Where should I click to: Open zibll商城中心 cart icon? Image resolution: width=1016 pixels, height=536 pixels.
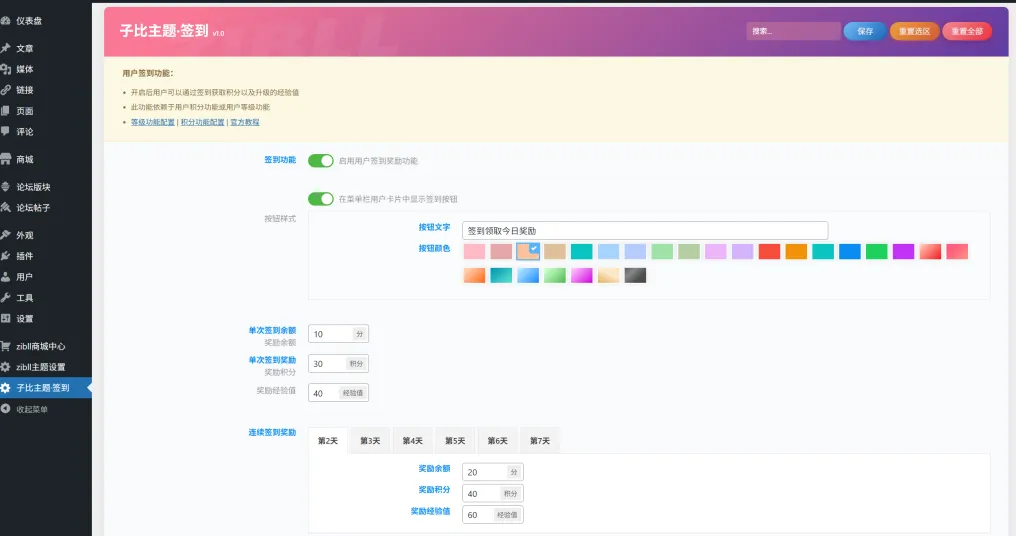(x=5, y=346)
